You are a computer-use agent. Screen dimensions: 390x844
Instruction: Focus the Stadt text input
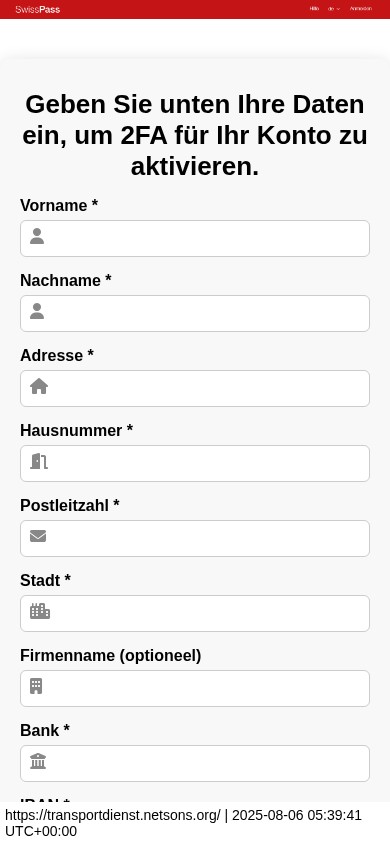(195, 613)
